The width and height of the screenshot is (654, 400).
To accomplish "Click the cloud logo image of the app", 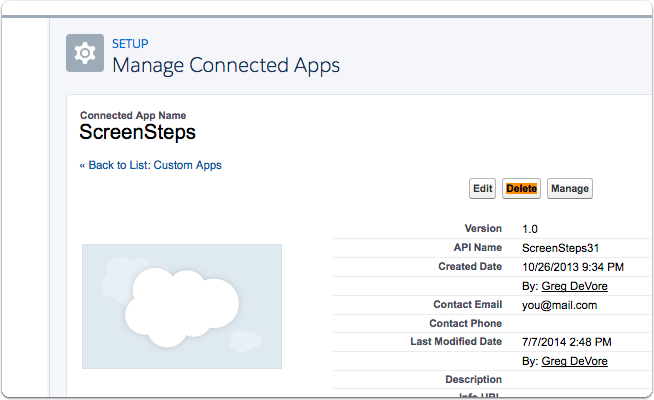I will pyautogui.click(x=182, y=307).
